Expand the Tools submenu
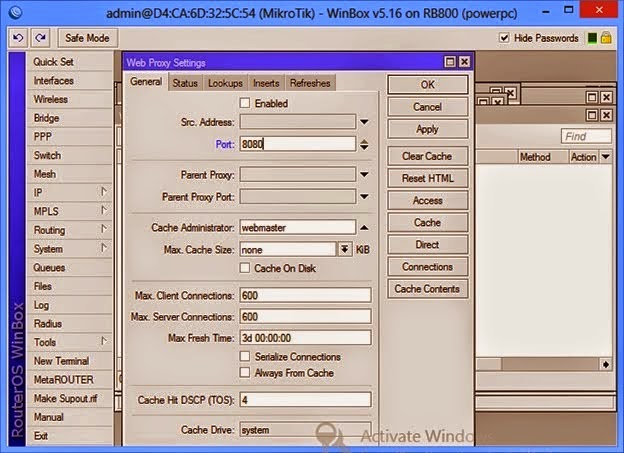 104,341
